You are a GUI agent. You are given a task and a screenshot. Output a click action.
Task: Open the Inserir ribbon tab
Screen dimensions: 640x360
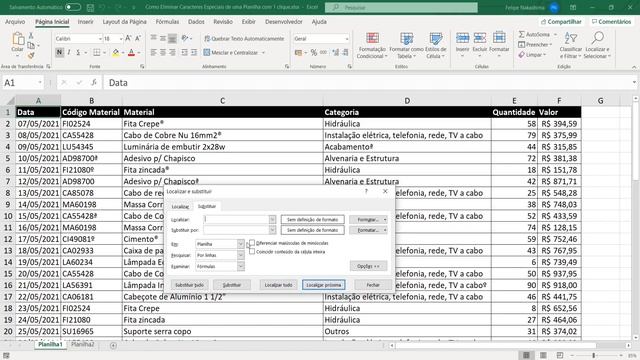tap(85, 22)
